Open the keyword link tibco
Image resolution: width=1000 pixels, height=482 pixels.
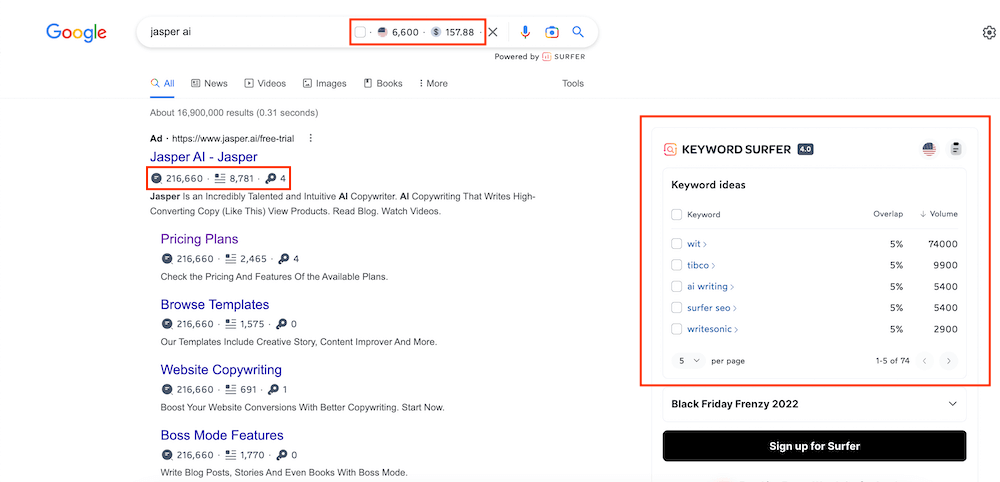tap(698, 265)
